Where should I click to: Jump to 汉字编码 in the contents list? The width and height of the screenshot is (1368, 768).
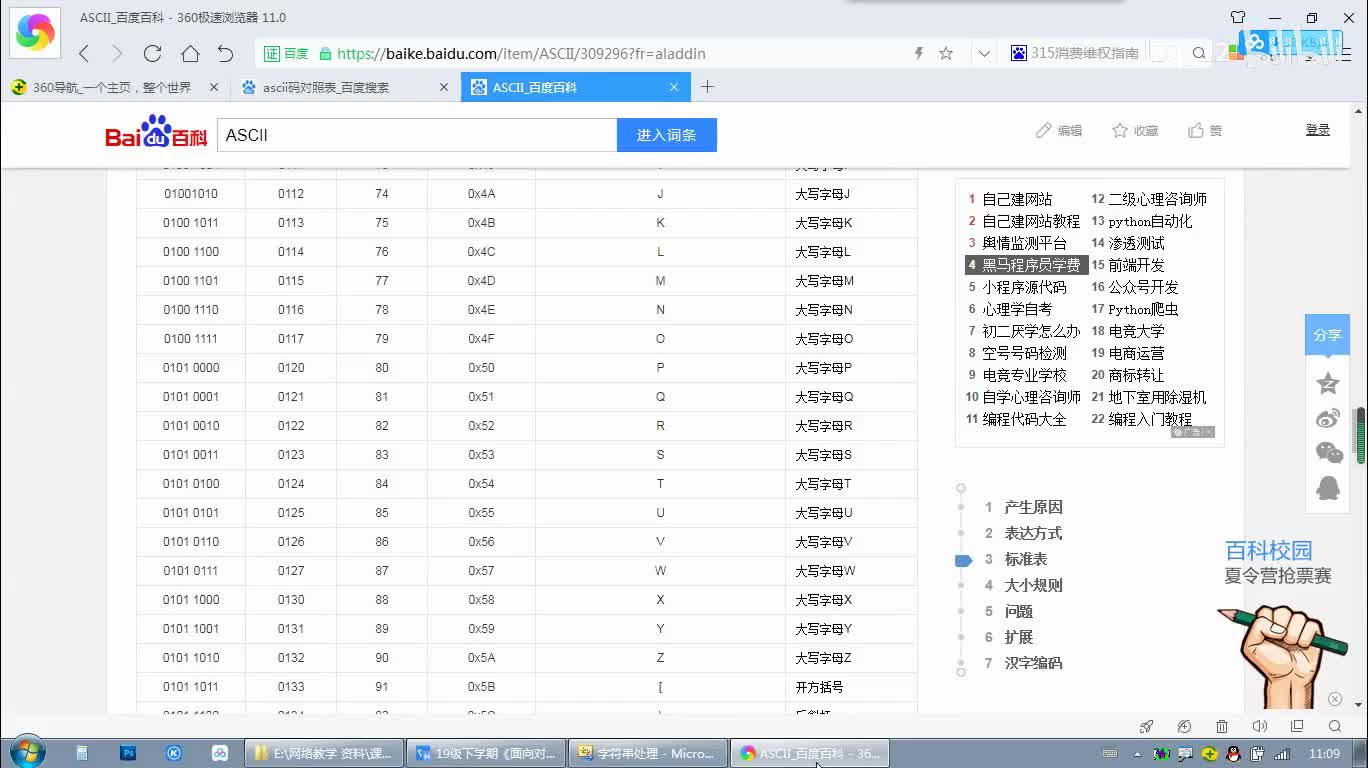pyautogui.click(x=1033, y=663)
